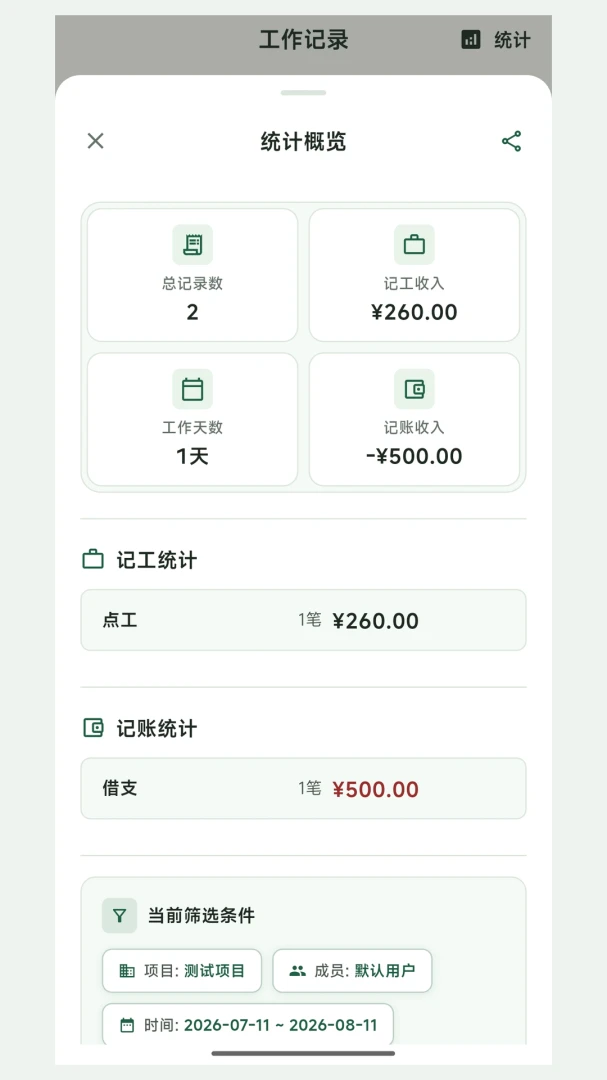Tap the wallet icon above 记账收入
607x1080 pixels.
coord(414,389)
